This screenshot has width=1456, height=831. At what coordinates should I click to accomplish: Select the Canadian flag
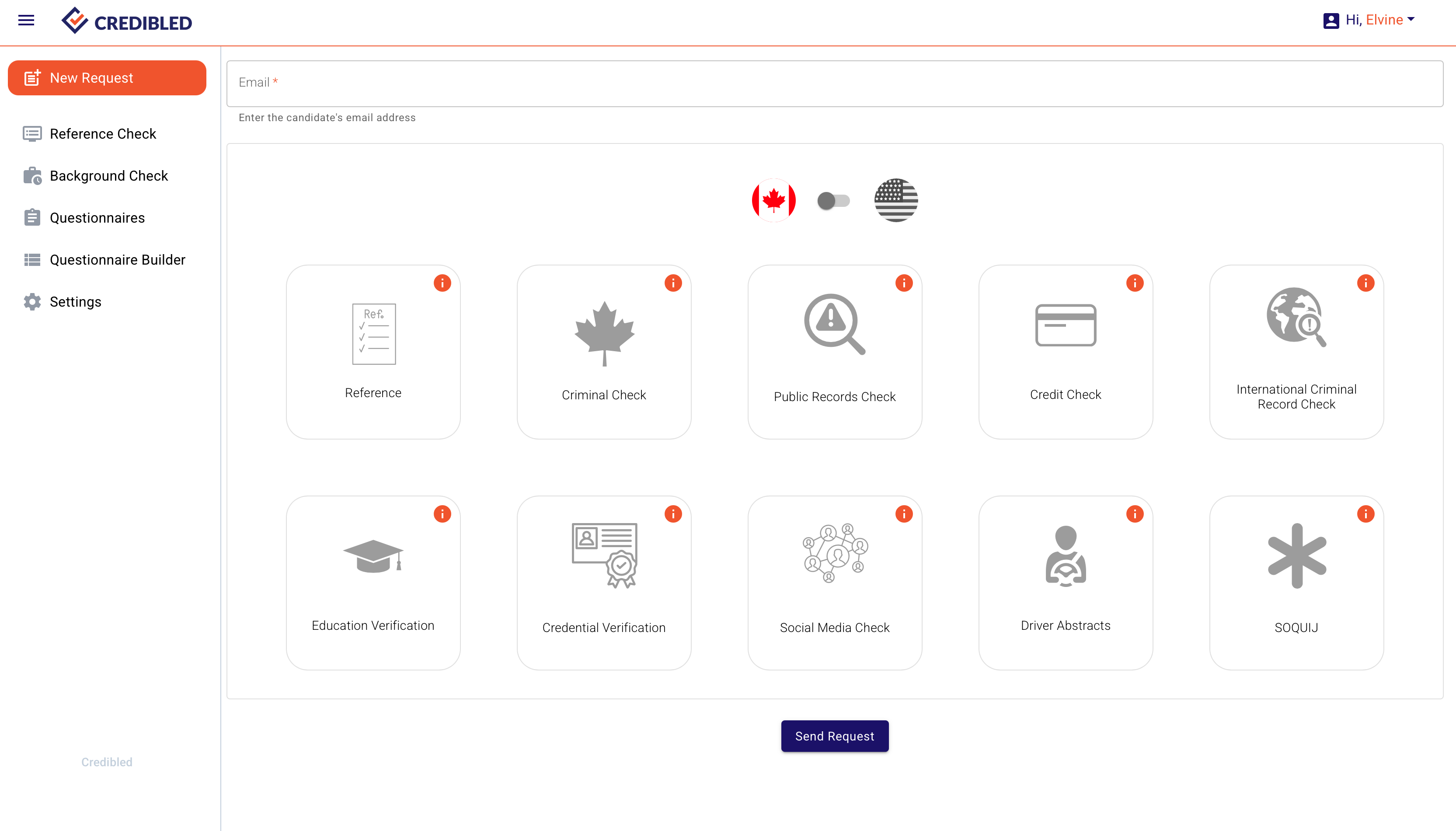(773, 200)
